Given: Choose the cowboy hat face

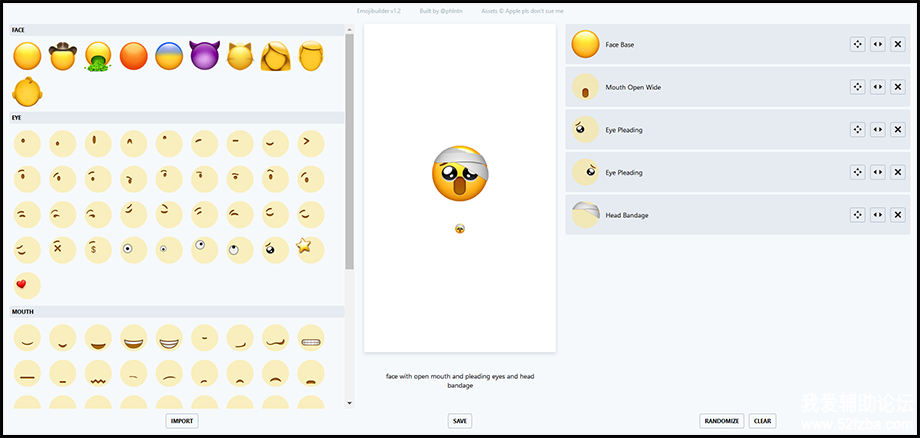Looking at the screenshot, I should [63, 56].
